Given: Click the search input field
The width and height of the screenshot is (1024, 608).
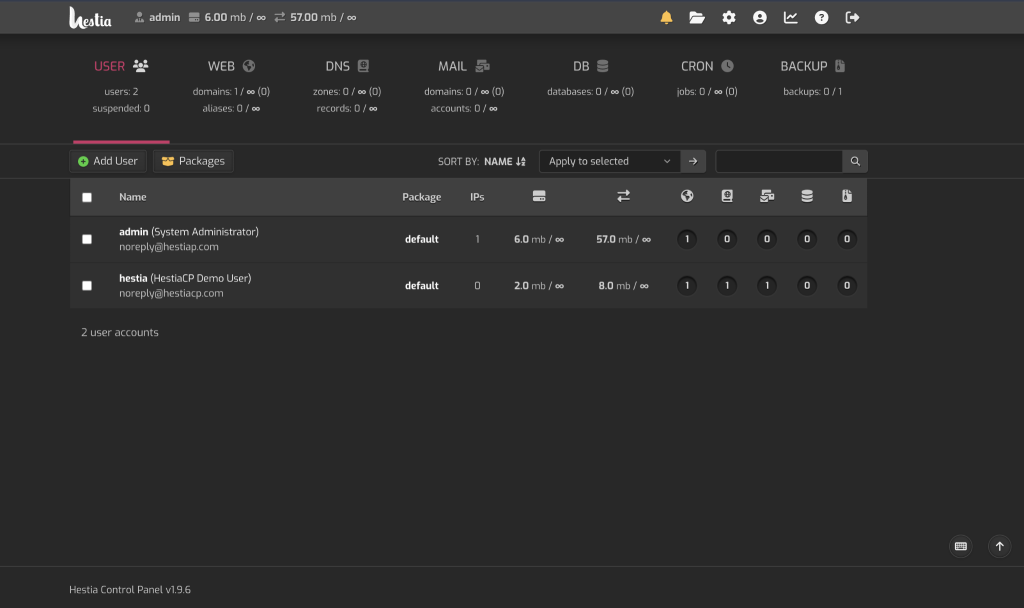Looking at the screenshot, I should point(779,161).
